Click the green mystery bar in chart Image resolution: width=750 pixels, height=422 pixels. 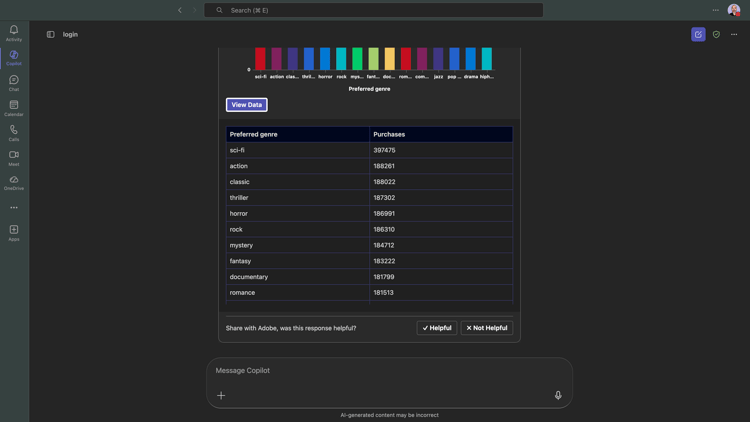357,59
